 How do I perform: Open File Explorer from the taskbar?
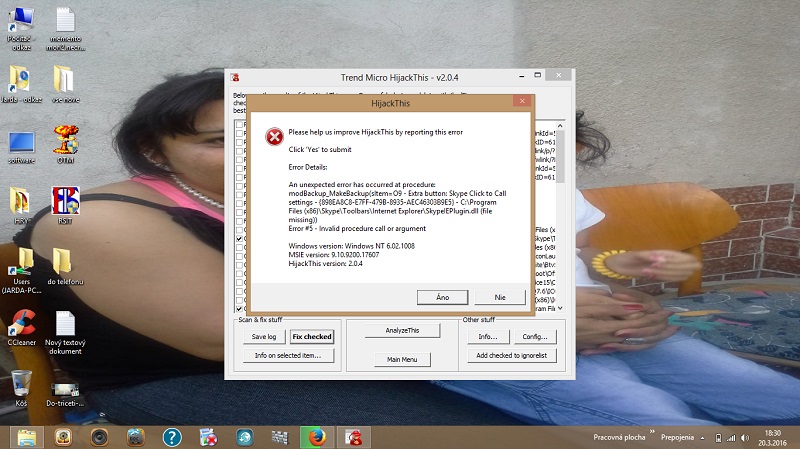coord(27,436)
